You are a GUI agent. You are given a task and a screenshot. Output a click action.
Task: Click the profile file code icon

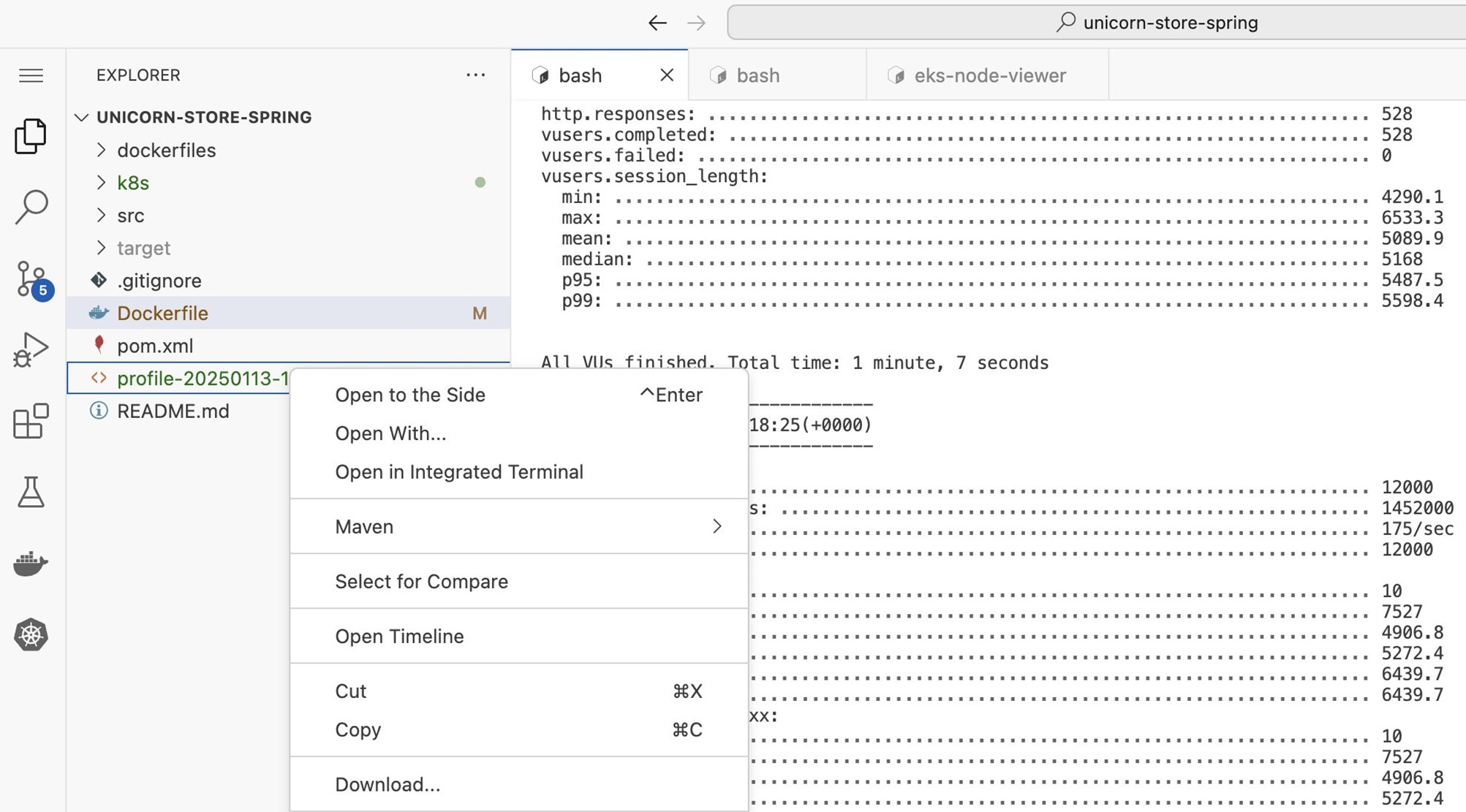click(99, 378)
